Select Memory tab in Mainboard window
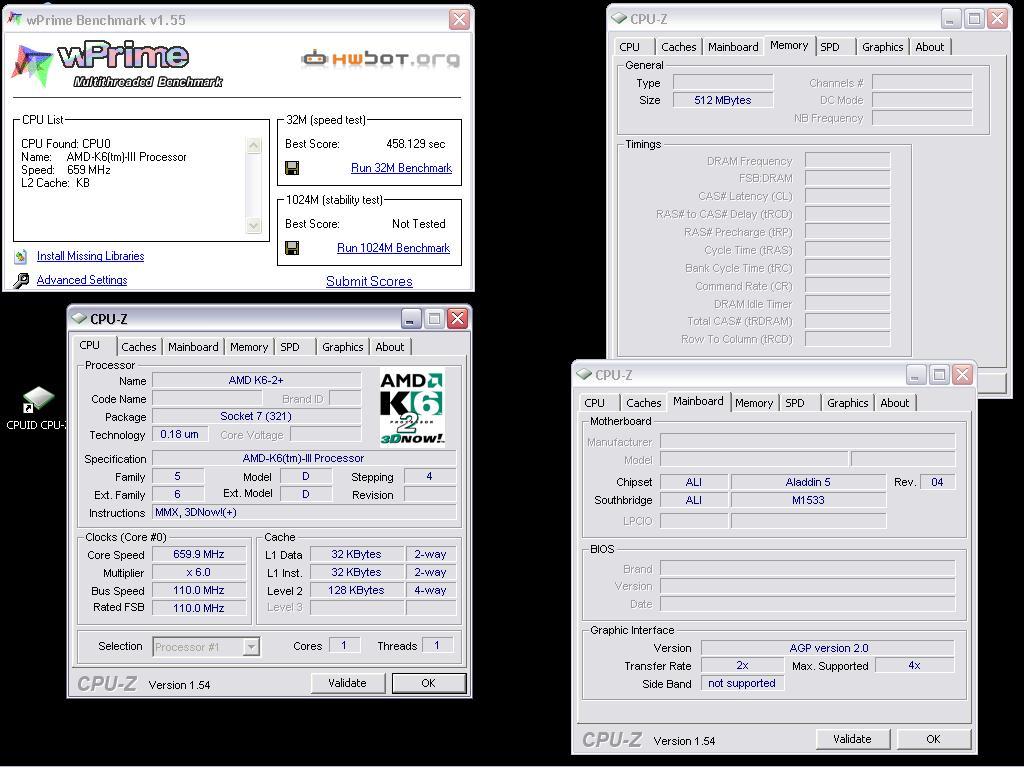This screenshot has height=768, width=1024. coord(754,403)
